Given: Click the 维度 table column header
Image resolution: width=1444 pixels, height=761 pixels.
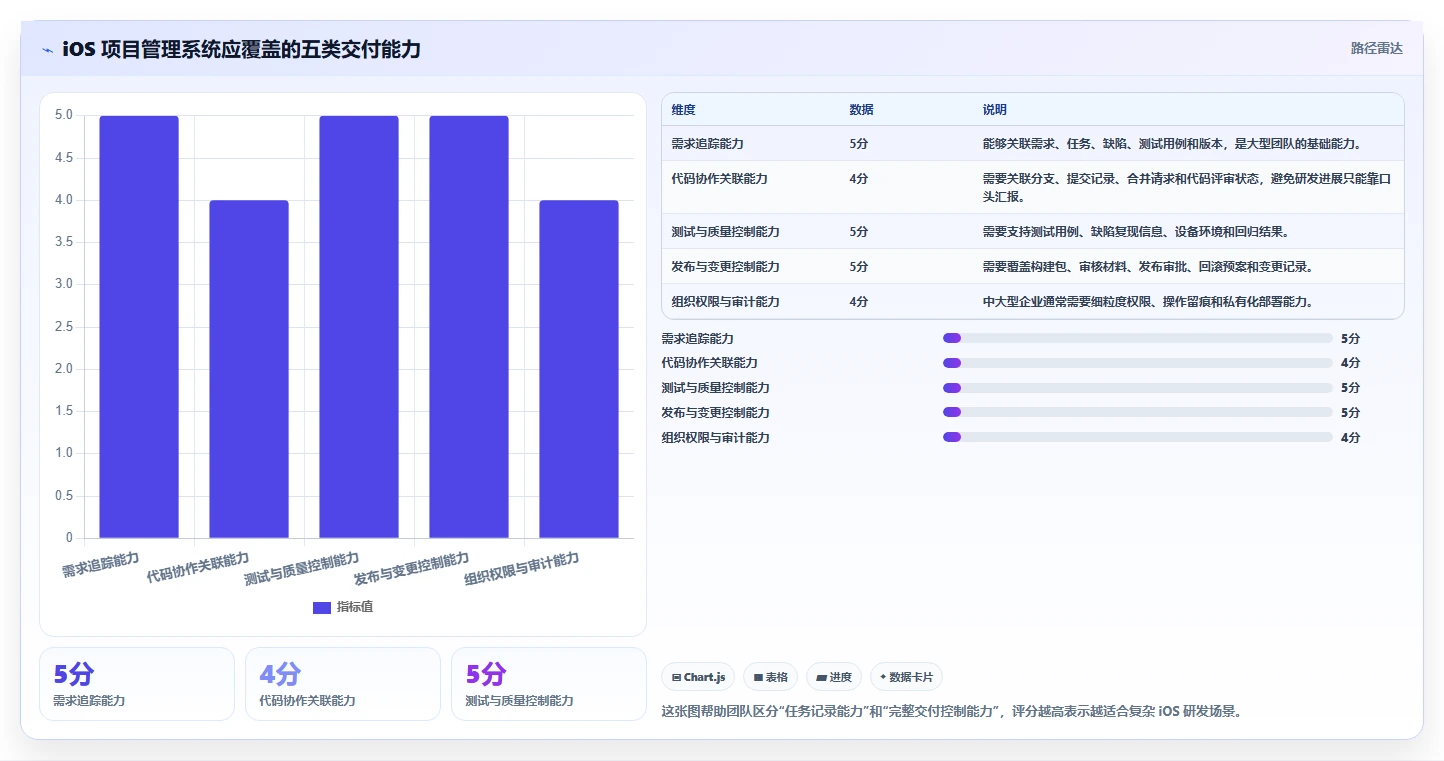Looking at the screenshot, I should (x=684, y=110).
